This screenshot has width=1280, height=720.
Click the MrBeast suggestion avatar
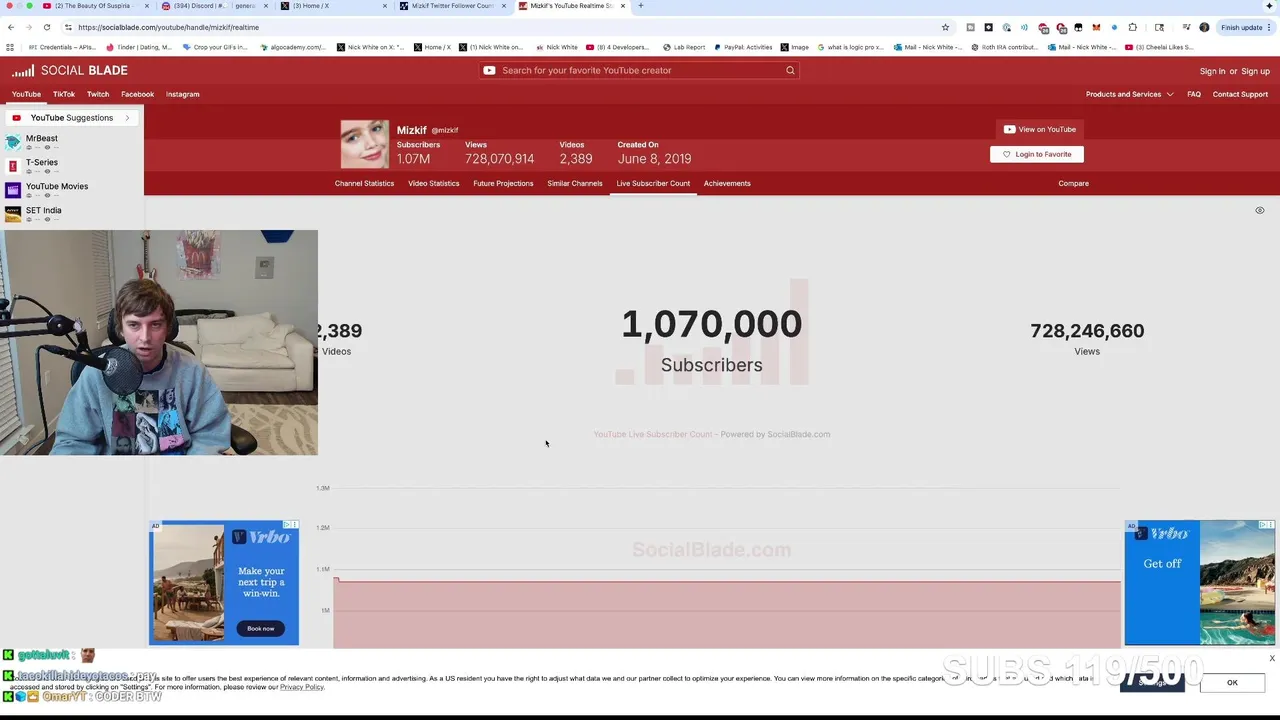click(x=13, y=142)
